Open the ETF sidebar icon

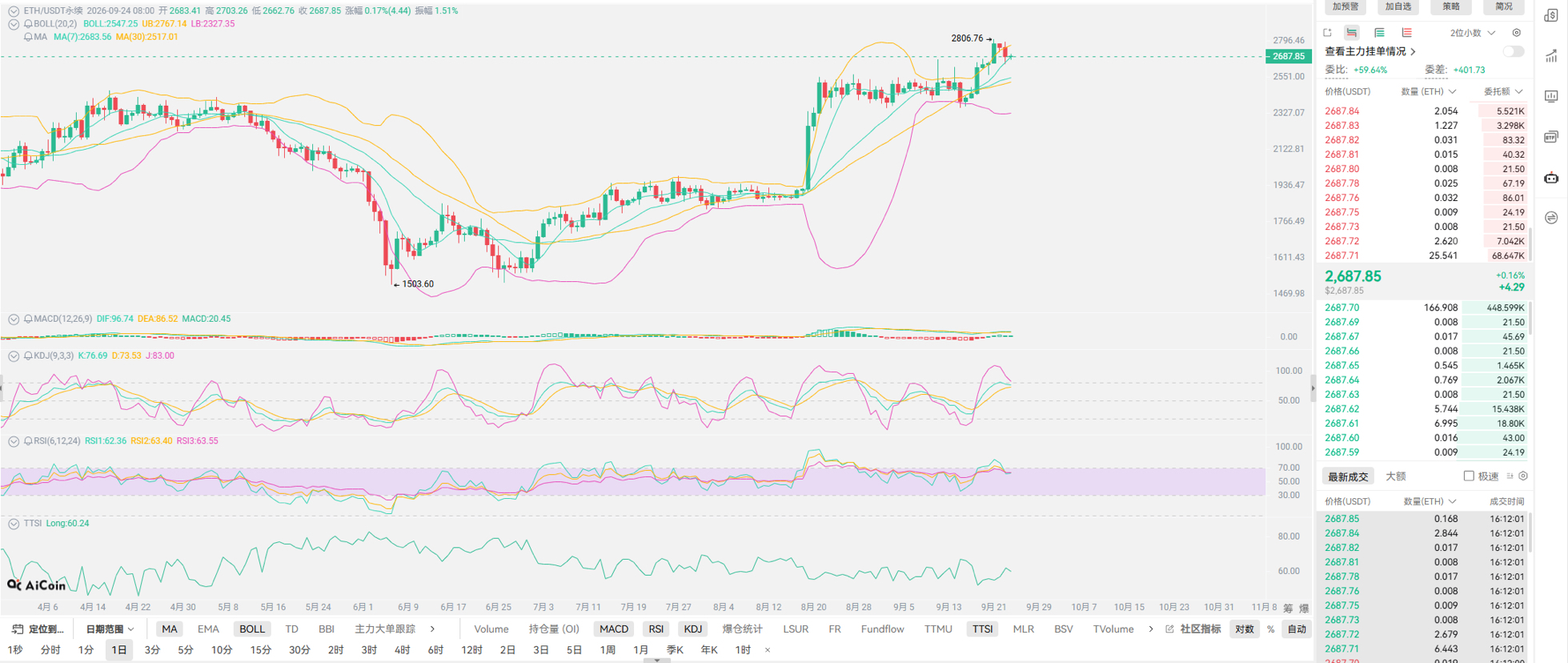pos(1551,137)
